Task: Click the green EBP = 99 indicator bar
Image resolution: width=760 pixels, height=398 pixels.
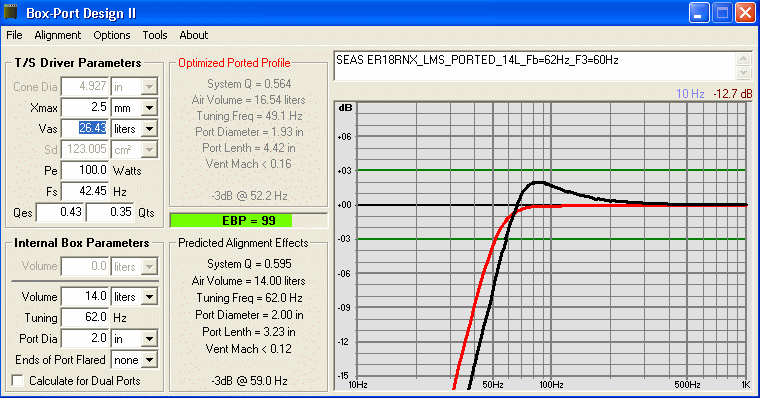Action: coord(231,221)
